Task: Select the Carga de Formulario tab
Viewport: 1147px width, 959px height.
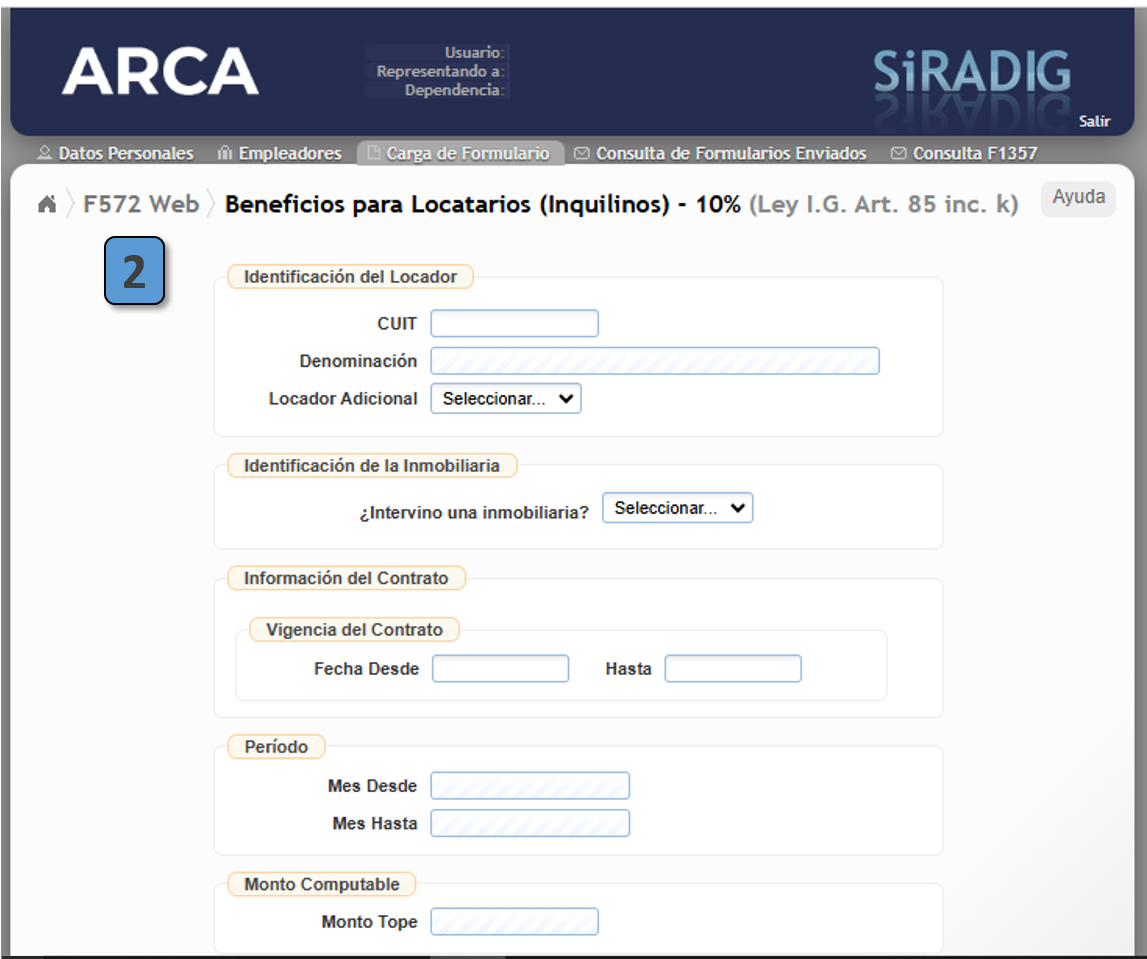Action: click(459, 154)
